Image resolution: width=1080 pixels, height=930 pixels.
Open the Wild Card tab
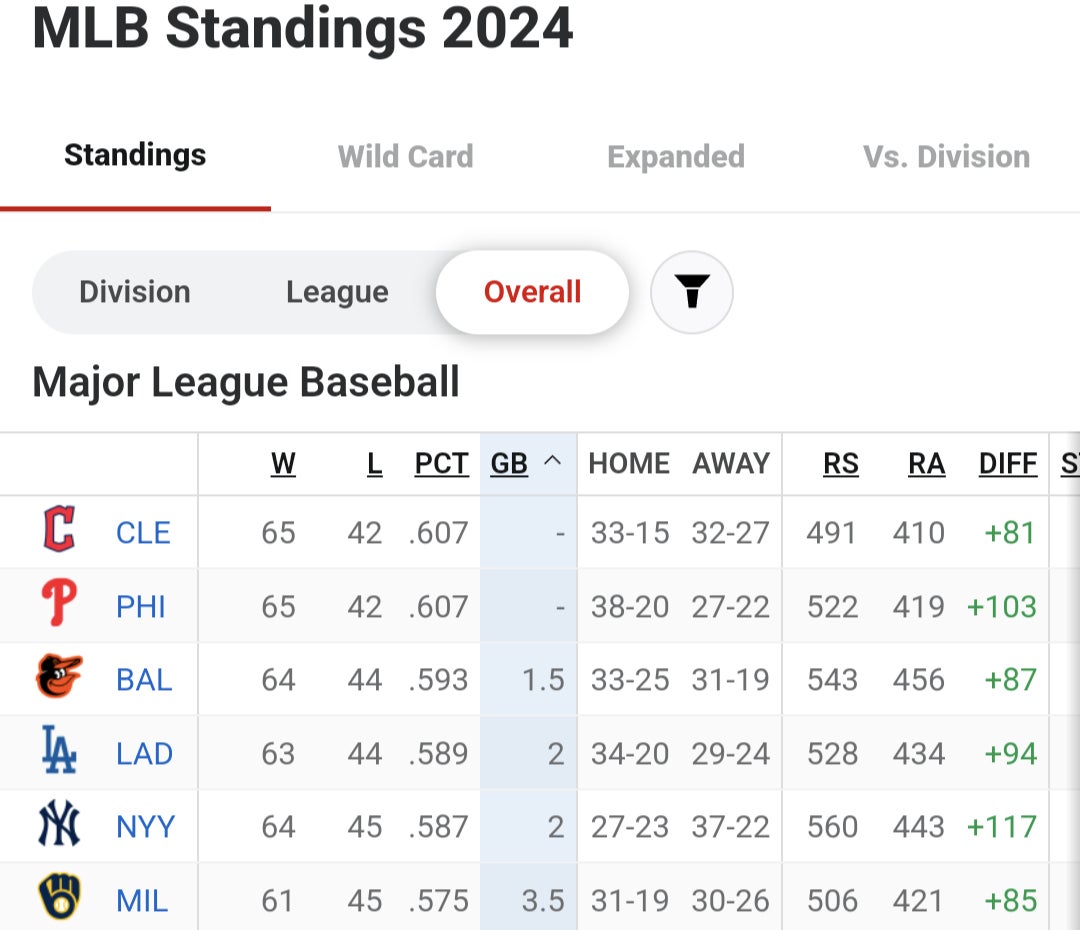[x=405, y=157]
